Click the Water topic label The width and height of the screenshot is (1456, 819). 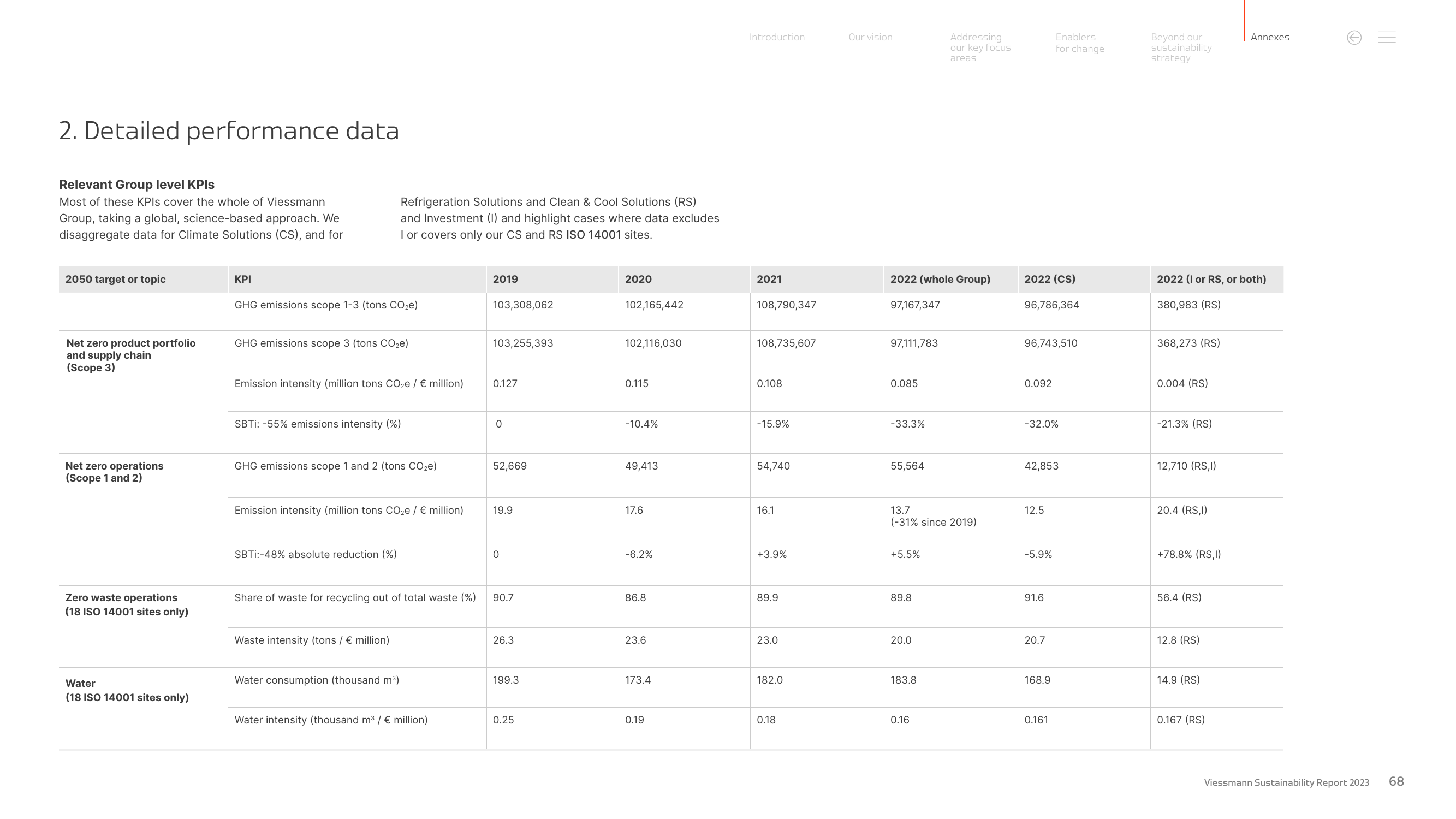tap(127, 691)
